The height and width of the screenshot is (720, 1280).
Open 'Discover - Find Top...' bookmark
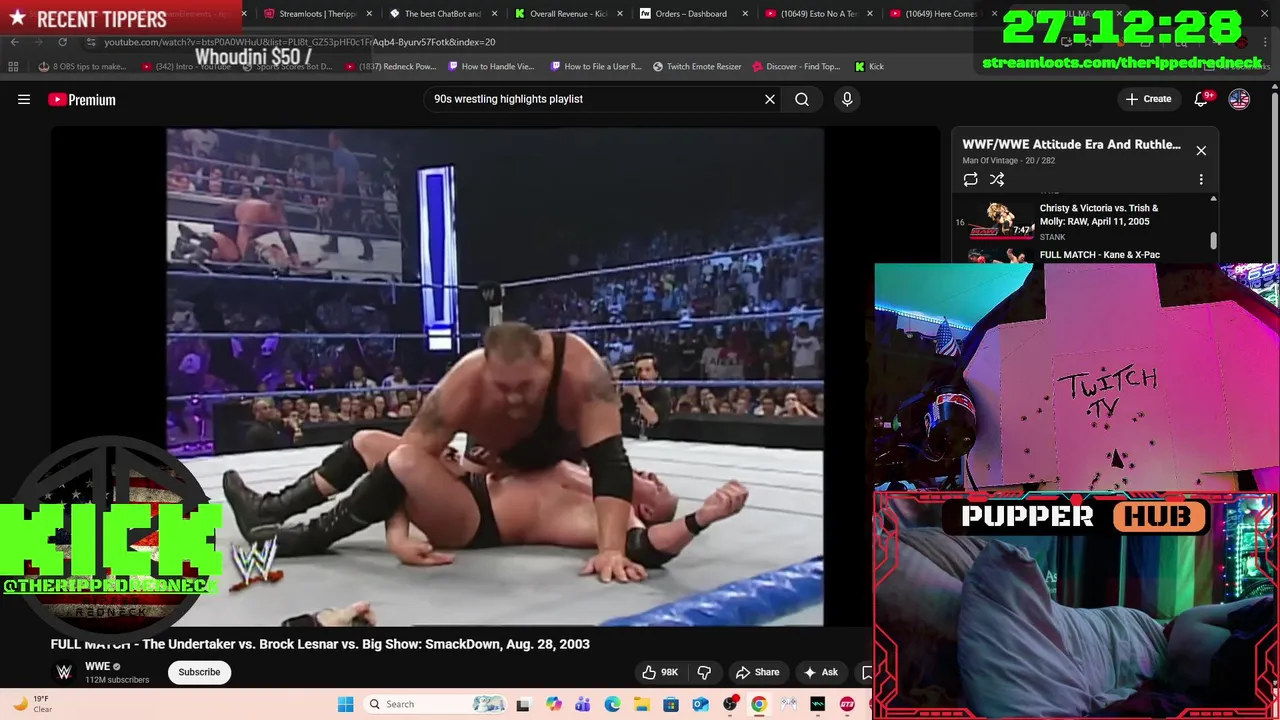point(796,67)
